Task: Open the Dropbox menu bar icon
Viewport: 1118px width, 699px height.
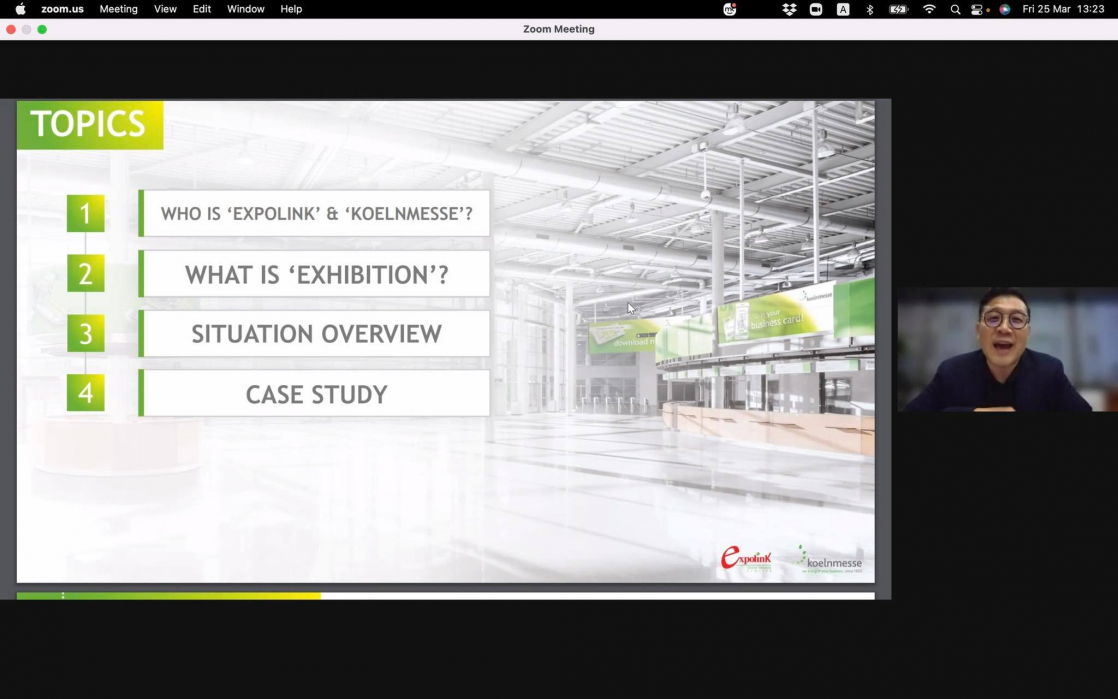Action: point(789,9)
